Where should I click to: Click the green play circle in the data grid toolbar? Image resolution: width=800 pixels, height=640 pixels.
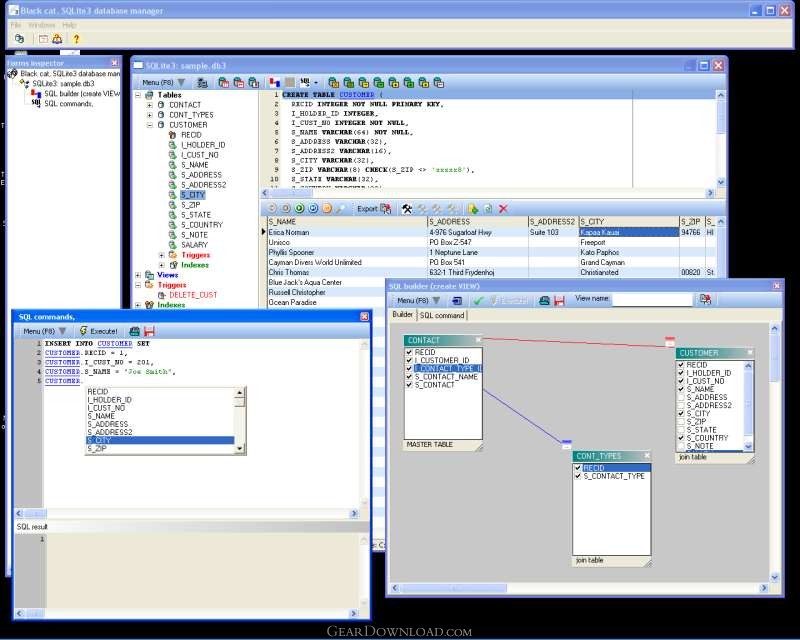299,208
